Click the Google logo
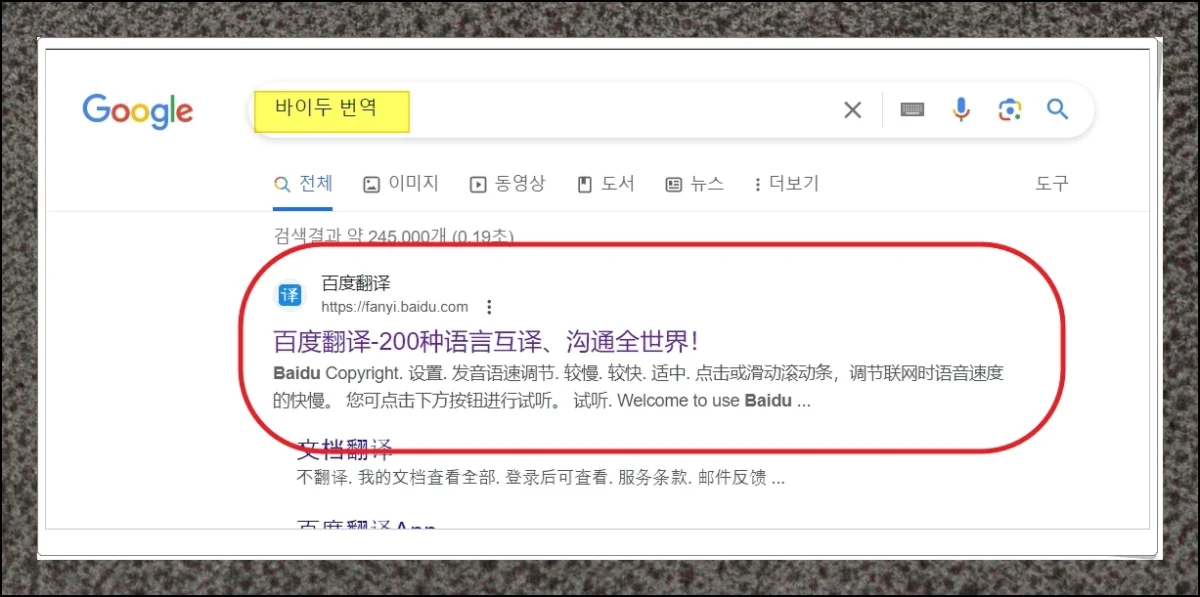Viewport: 1200px width, 597px height. pyautogui.click(x=137, y=110)
